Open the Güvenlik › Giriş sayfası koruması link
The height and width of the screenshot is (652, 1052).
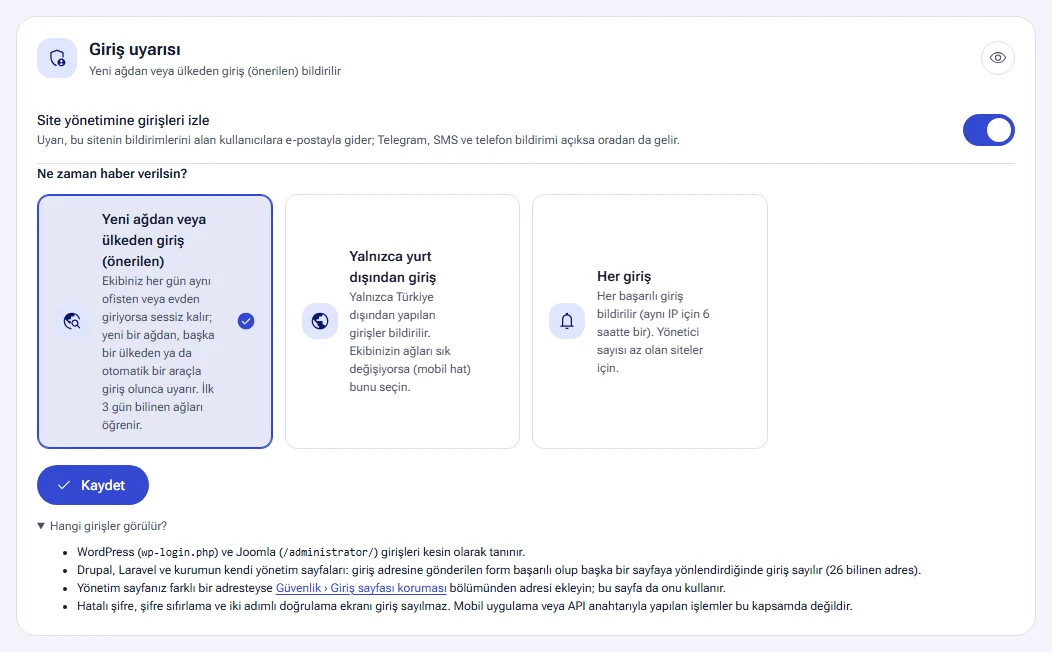click(361, 588)
